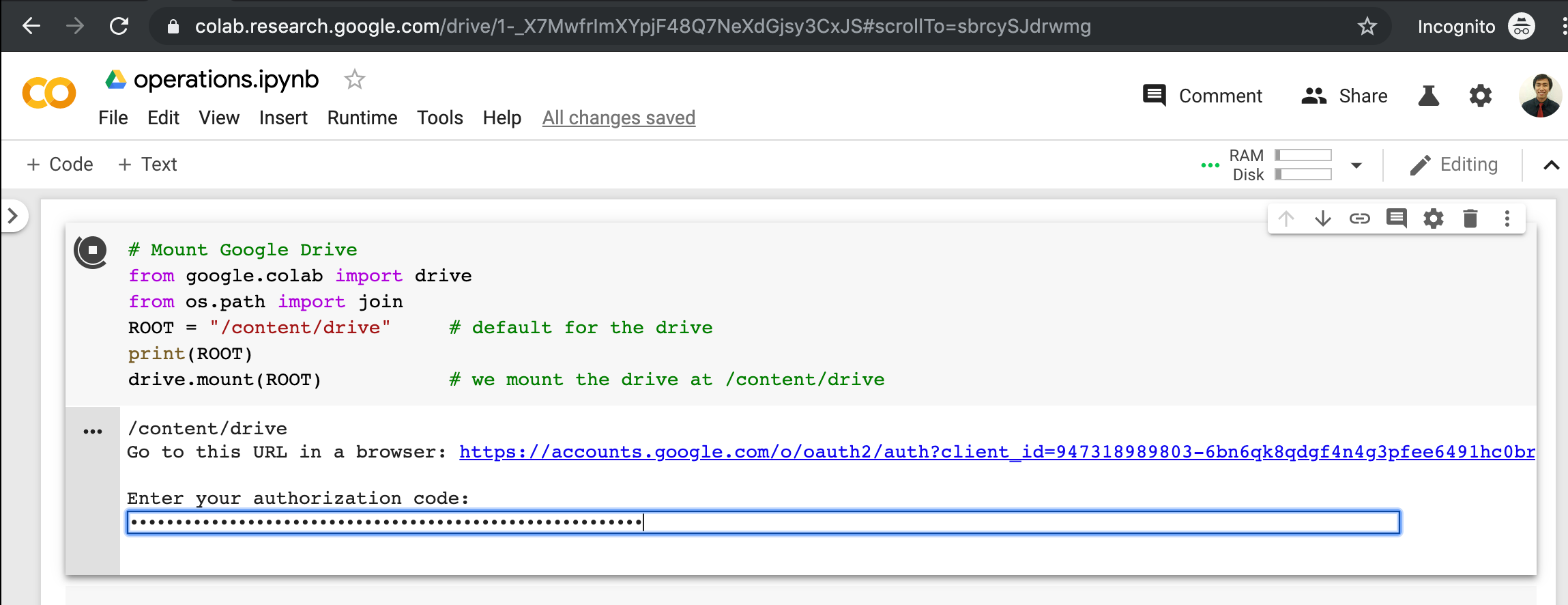1568x605 pixels.
Task: Click the 'print(ROOT)' code line
Action: tap(190, 354)
